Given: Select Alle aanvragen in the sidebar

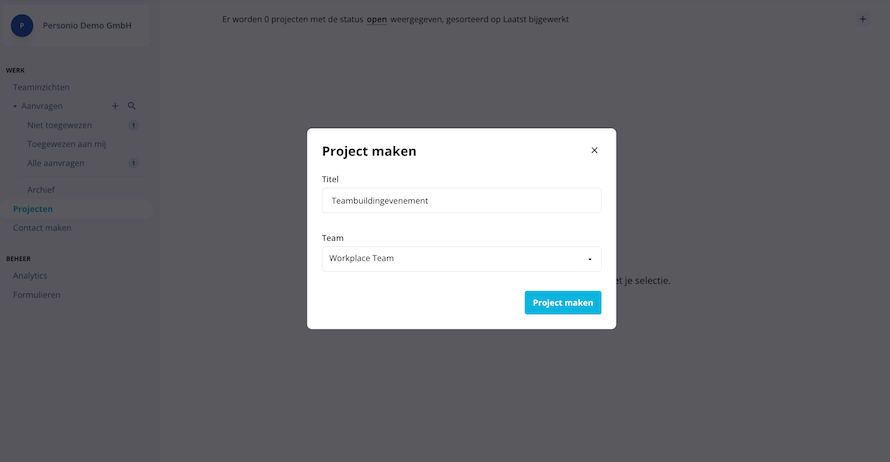Looking at the screenshot, I should [x=56, y=163].
